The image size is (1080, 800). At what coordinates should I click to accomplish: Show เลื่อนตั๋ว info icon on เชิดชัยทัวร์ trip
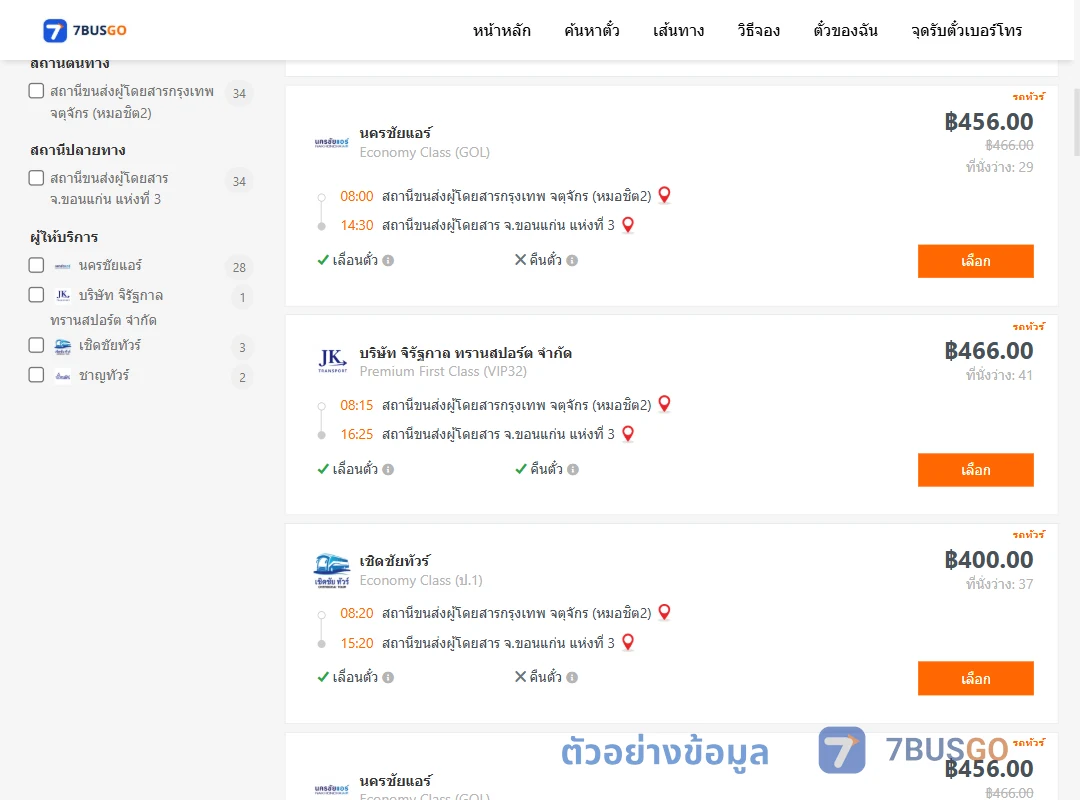[x=388, y=677]
